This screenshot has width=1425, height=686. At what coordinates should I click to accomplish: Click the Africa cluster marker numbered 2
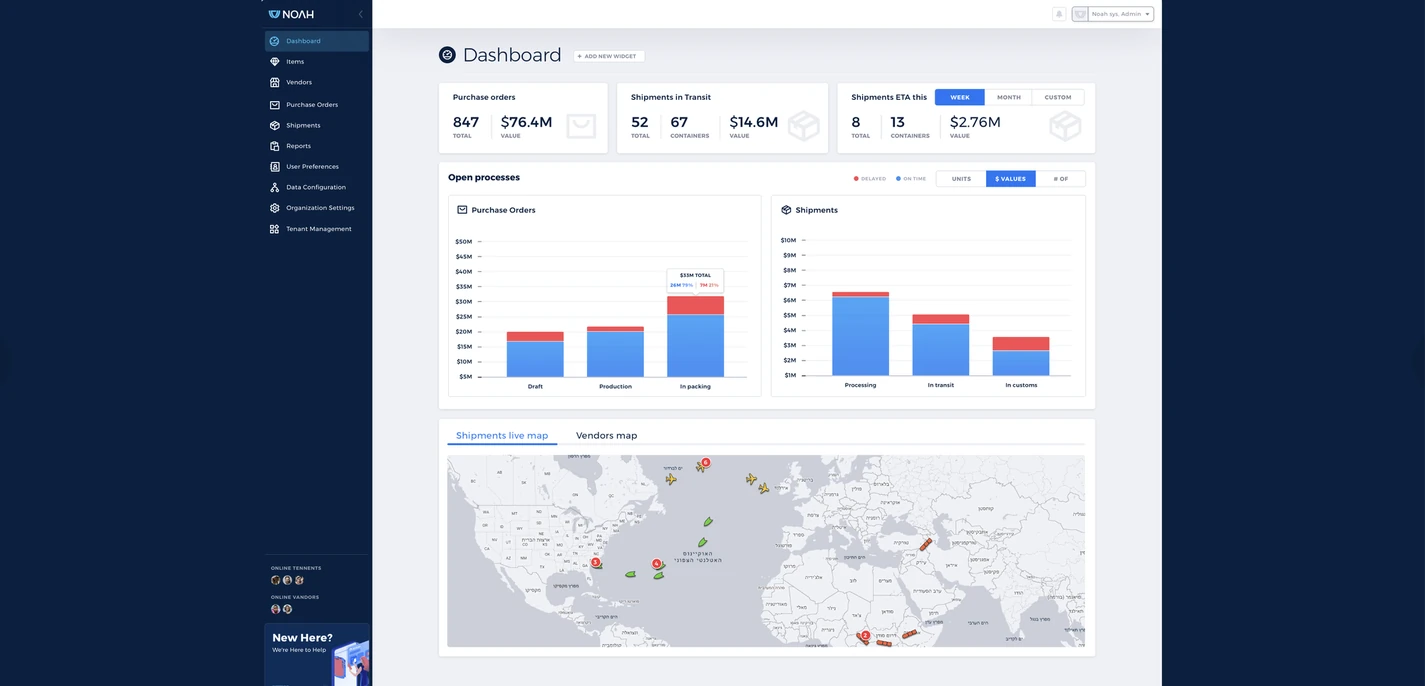pos(865,634)
